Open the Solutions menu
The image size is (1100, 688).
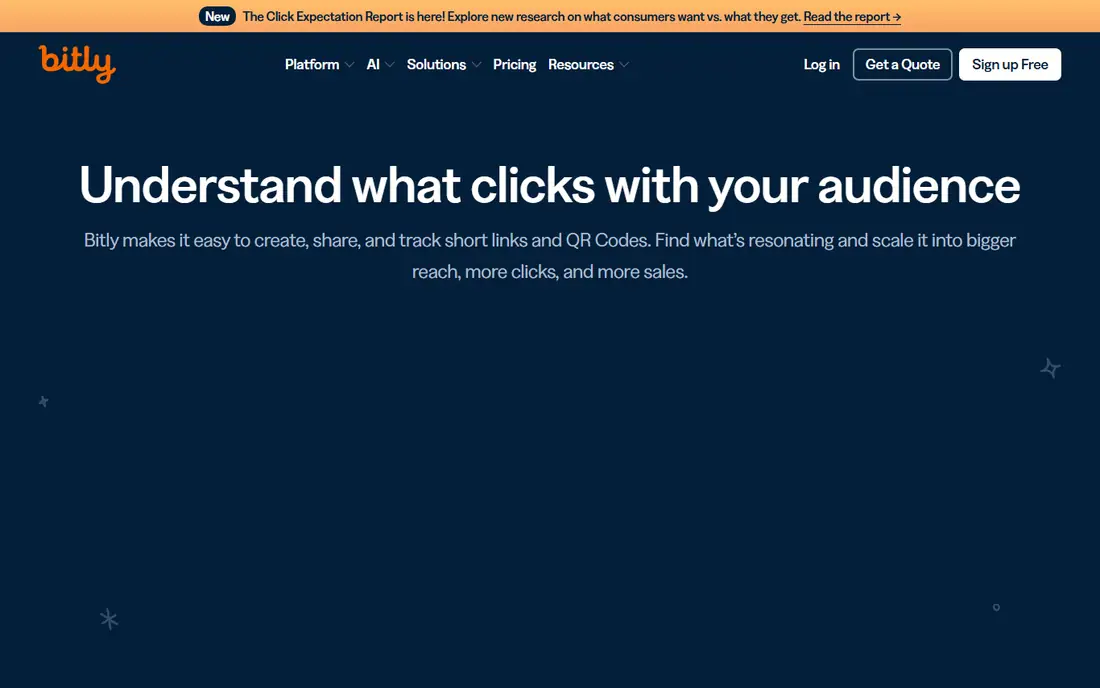click(x=436, y=65)
